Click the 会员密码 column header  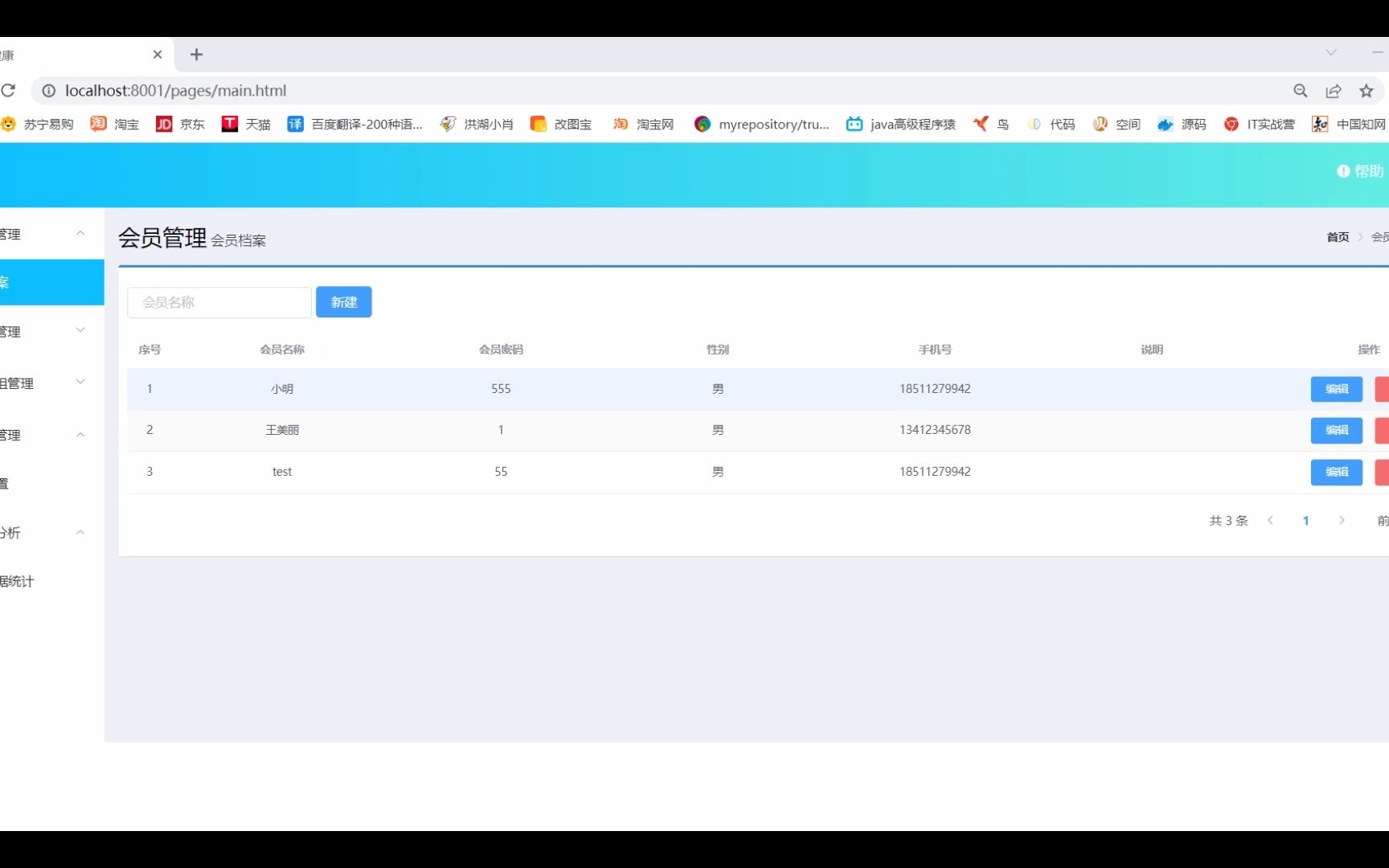(501, 350)
